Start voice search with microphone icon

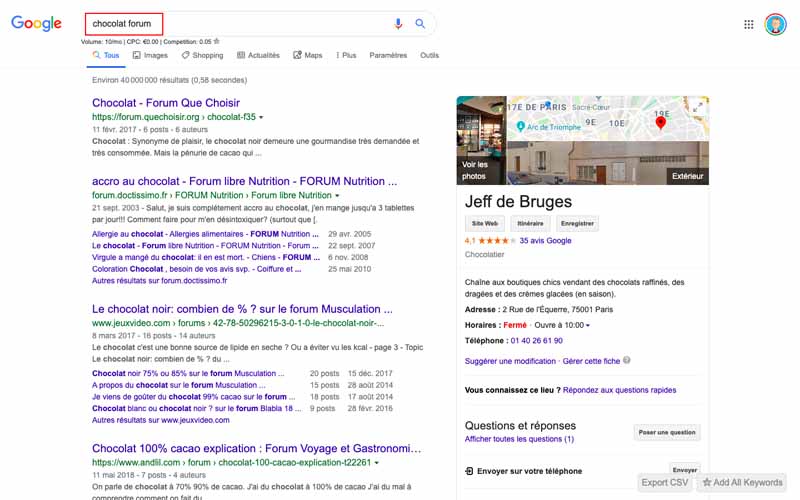[398, 23]
